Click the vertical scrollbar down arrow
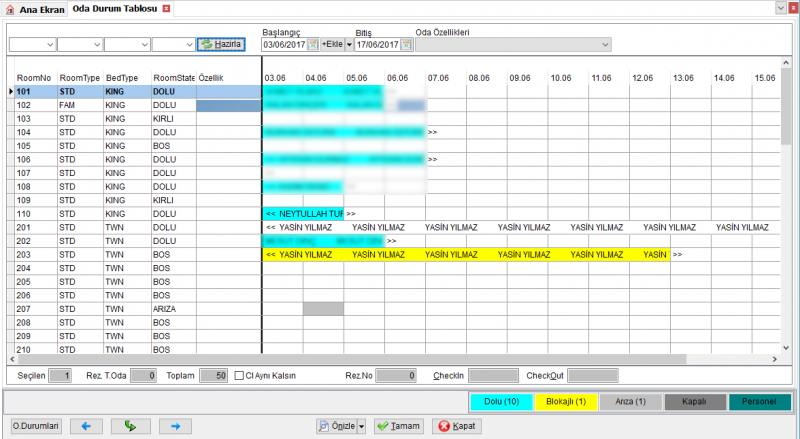This screenshot has height=439, width=800. tap(786, 348)
